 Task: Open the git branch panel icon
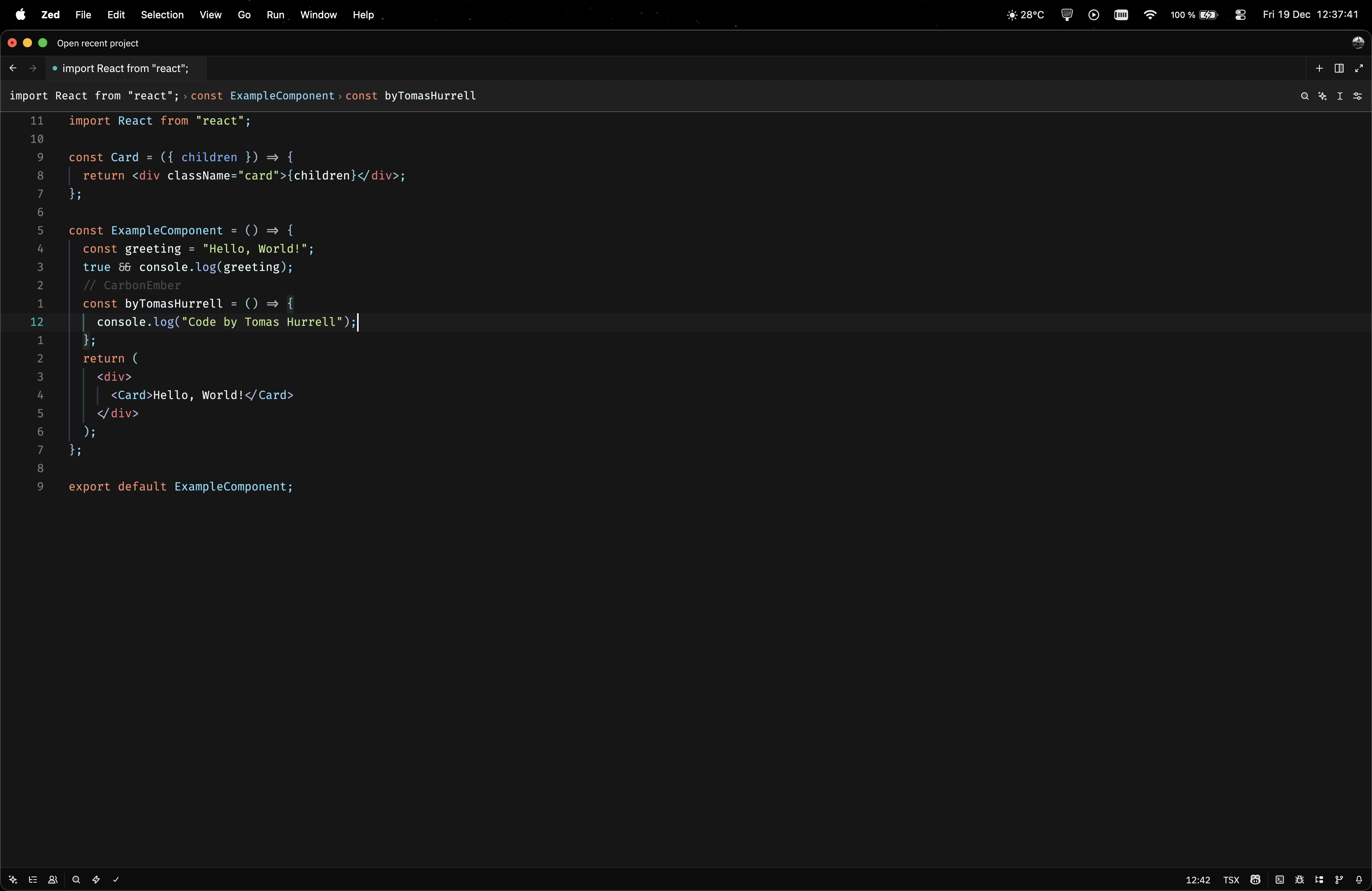point(1339,880)
